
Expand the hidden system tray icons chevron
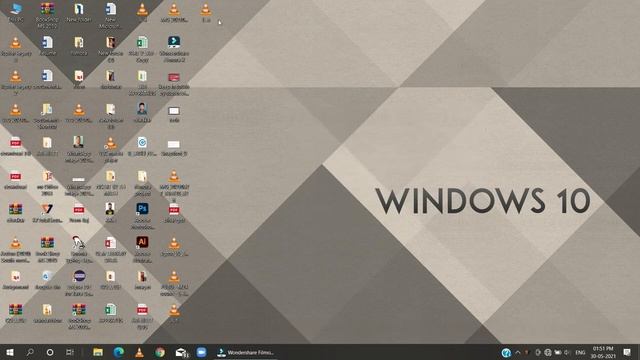(518, 353)
